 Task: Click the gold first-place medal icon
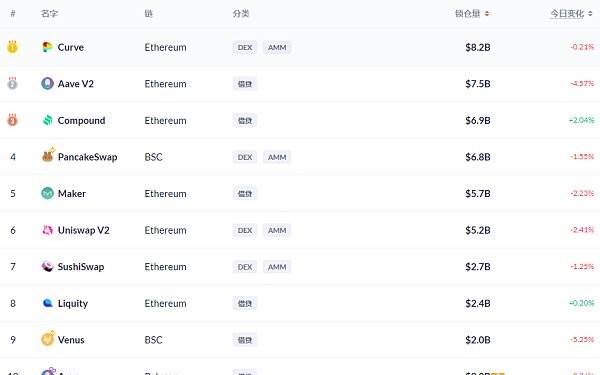pyautogui.click(x=12, y=47)
